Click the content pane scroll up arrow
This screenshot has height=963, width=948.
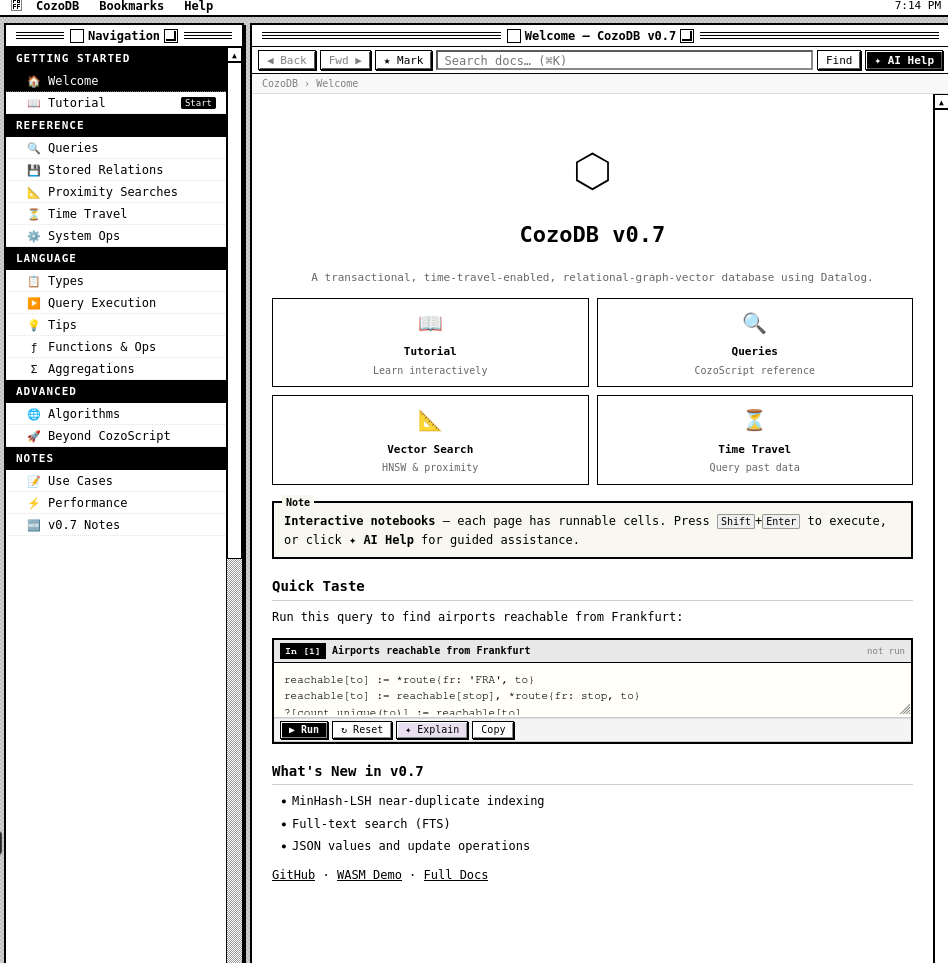[x=941, y=102]
